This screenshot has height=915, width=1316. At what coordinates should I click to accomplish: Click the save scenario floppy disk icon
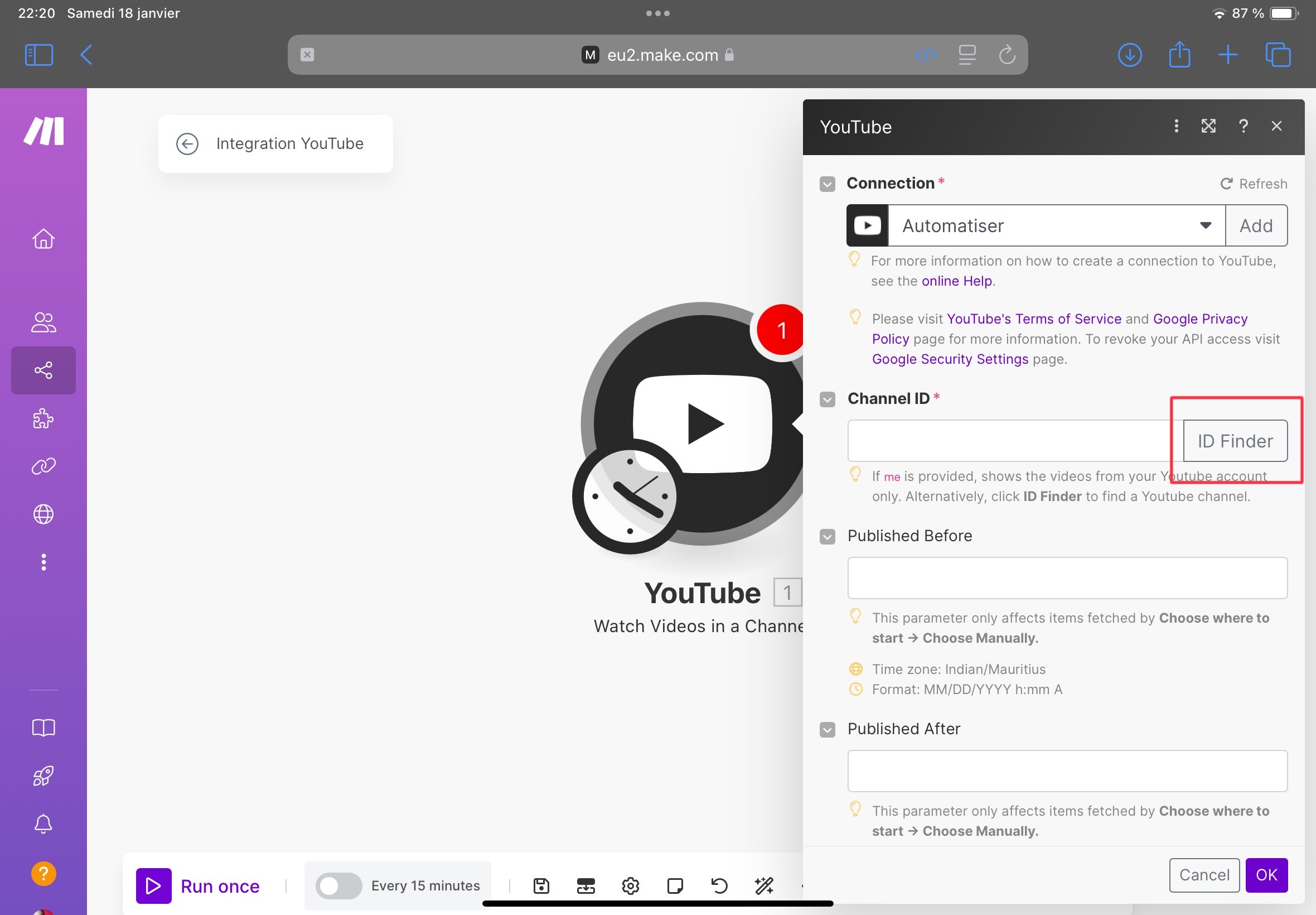pos(541,886)
